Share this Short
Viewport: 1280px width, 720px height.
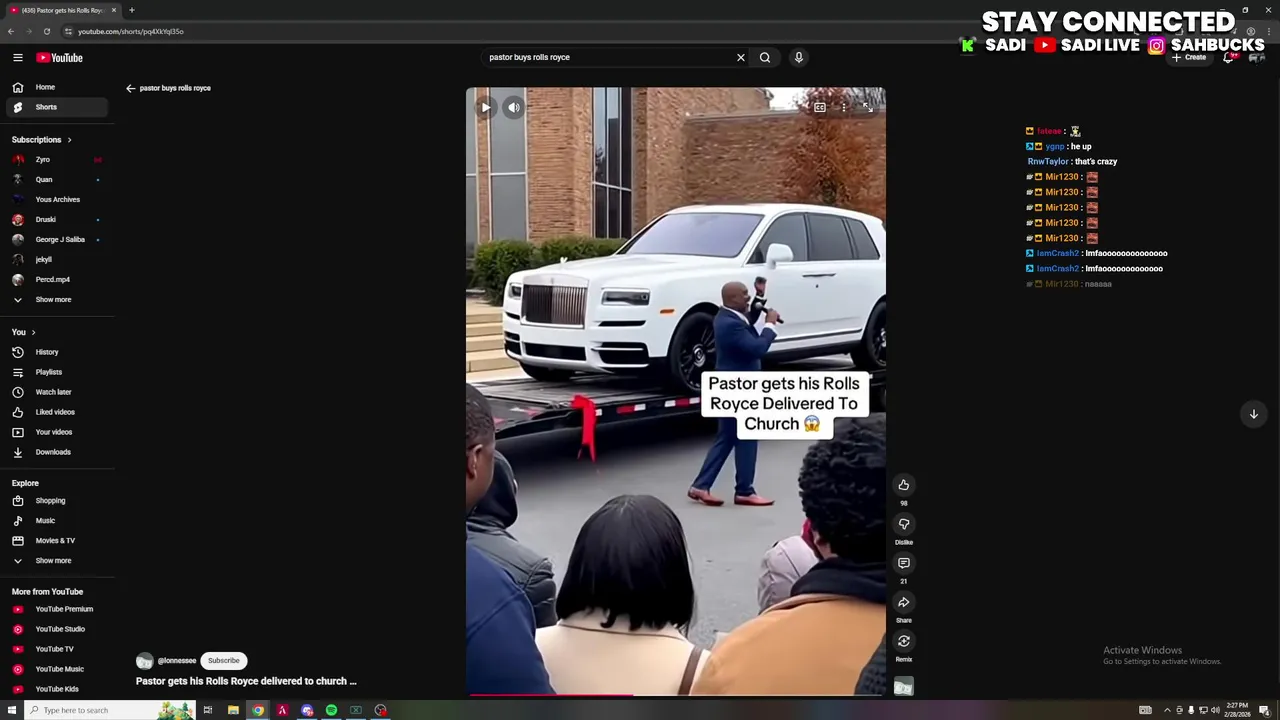click(904, 602)
